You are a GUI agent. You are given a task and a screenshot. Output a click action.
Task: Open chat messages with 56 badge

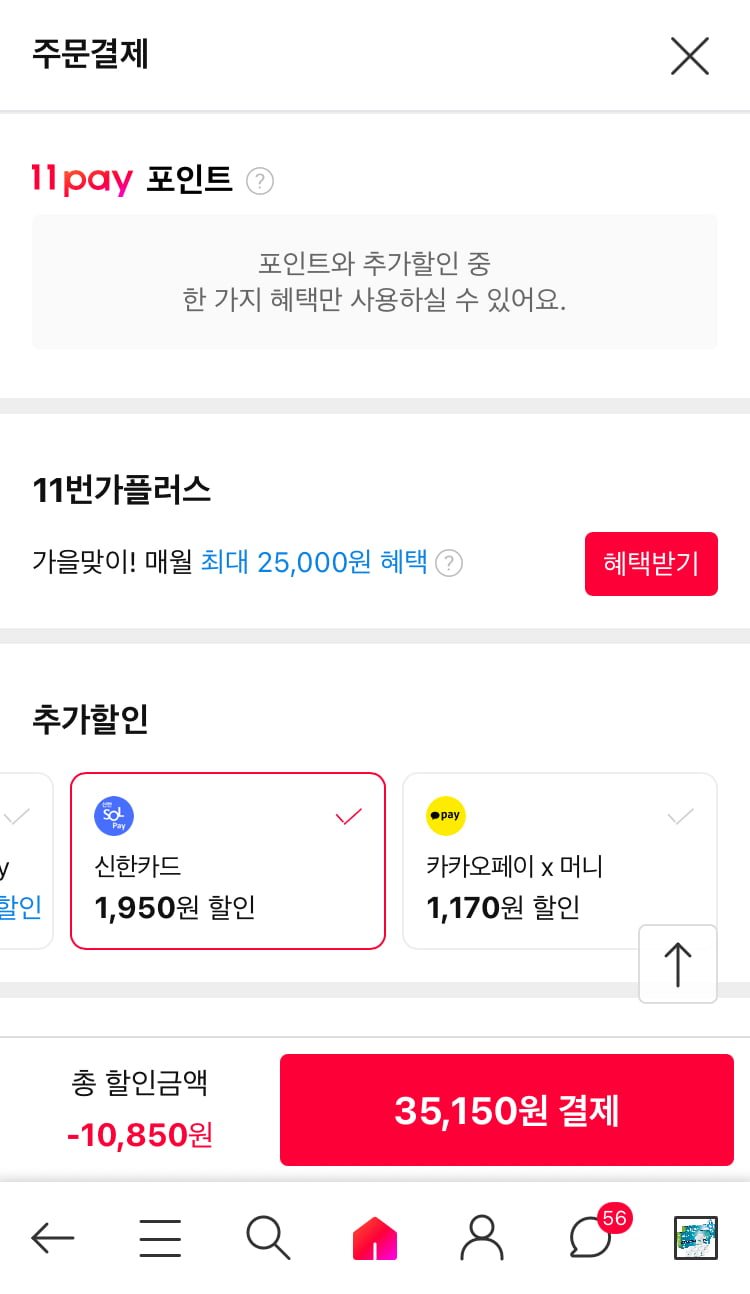[591, 1238]
